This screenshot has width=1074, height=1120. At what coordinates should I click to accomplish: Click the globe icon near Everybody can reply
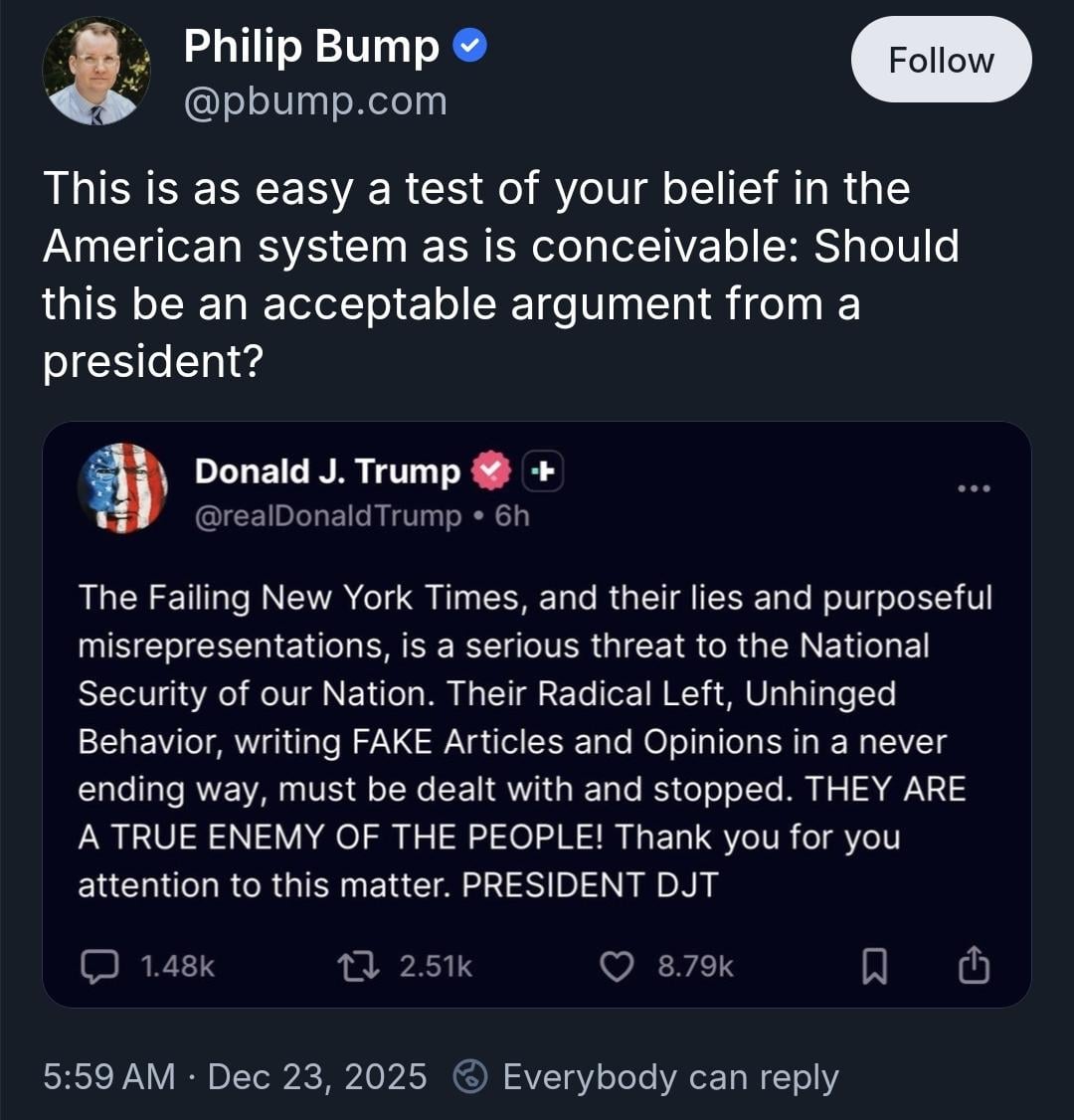469,1077
